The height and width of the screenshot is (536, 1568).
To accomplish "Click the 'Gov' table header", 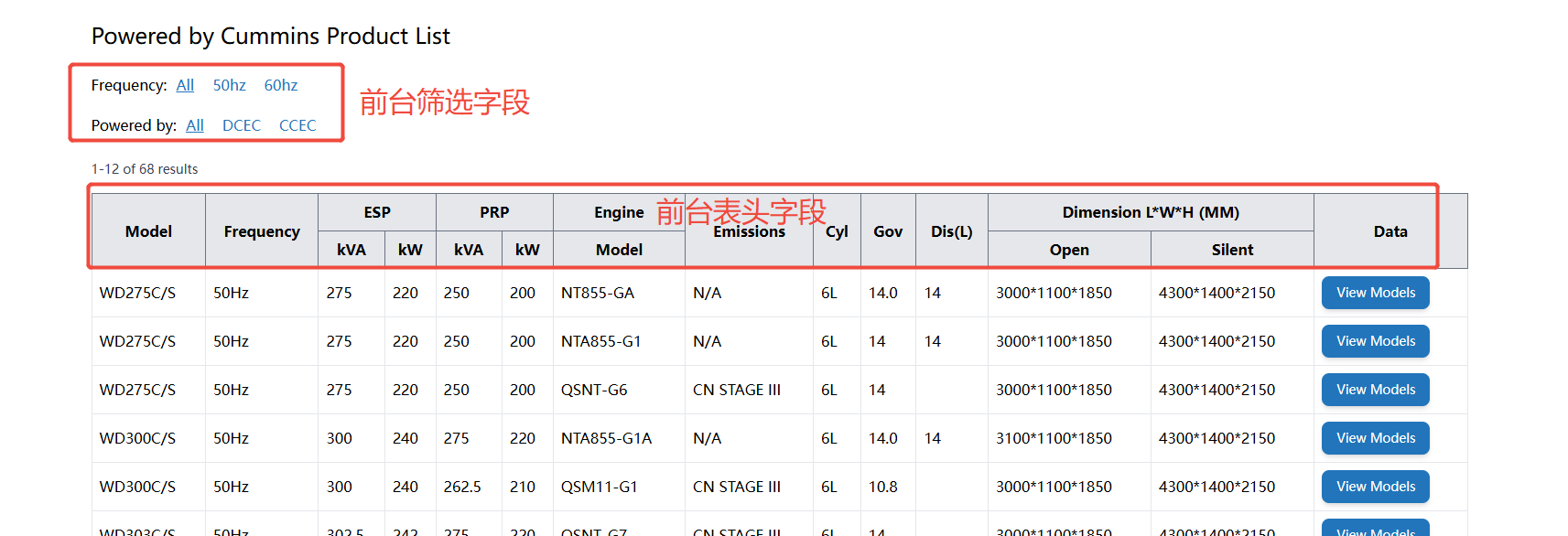I will 888,231.
